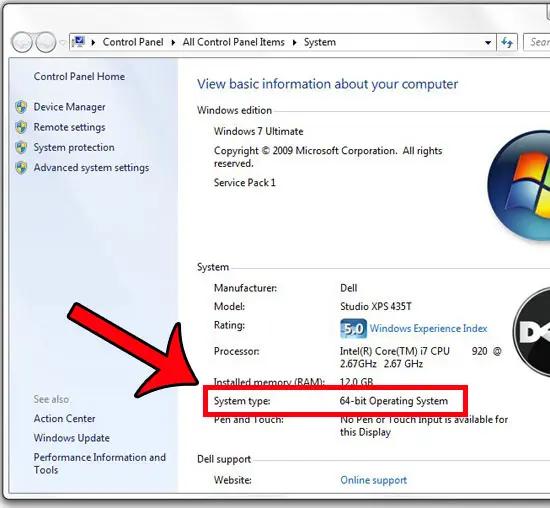Open Windows Update link
The width and height of the screenshot is (550, 508).
[72, 438]
